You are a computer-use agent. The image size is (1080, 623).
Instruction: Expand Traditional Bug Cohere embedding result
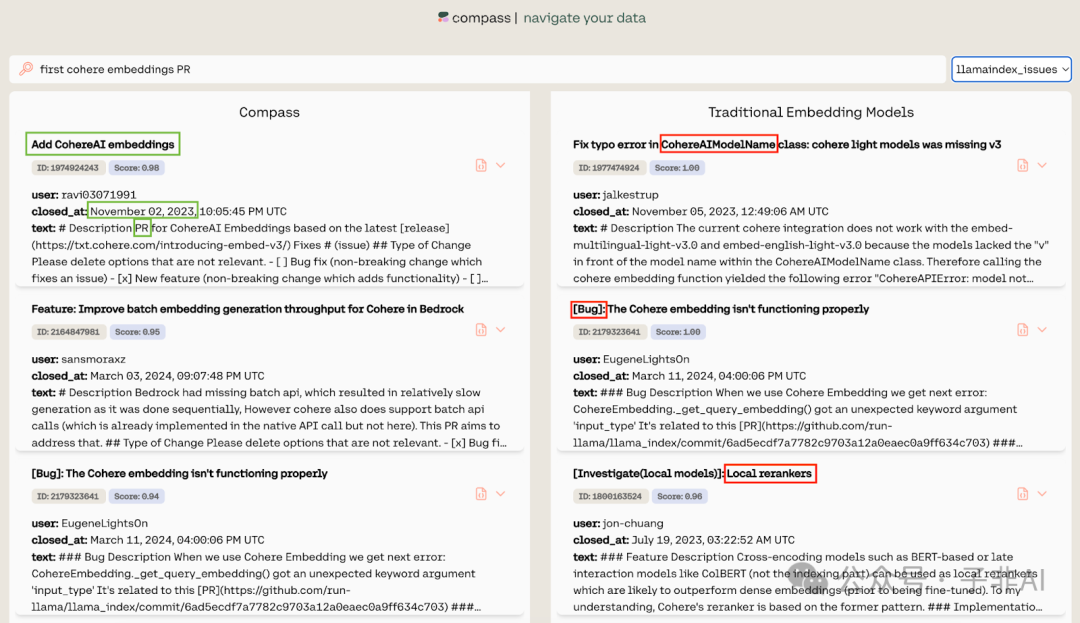click(1042, 330)
